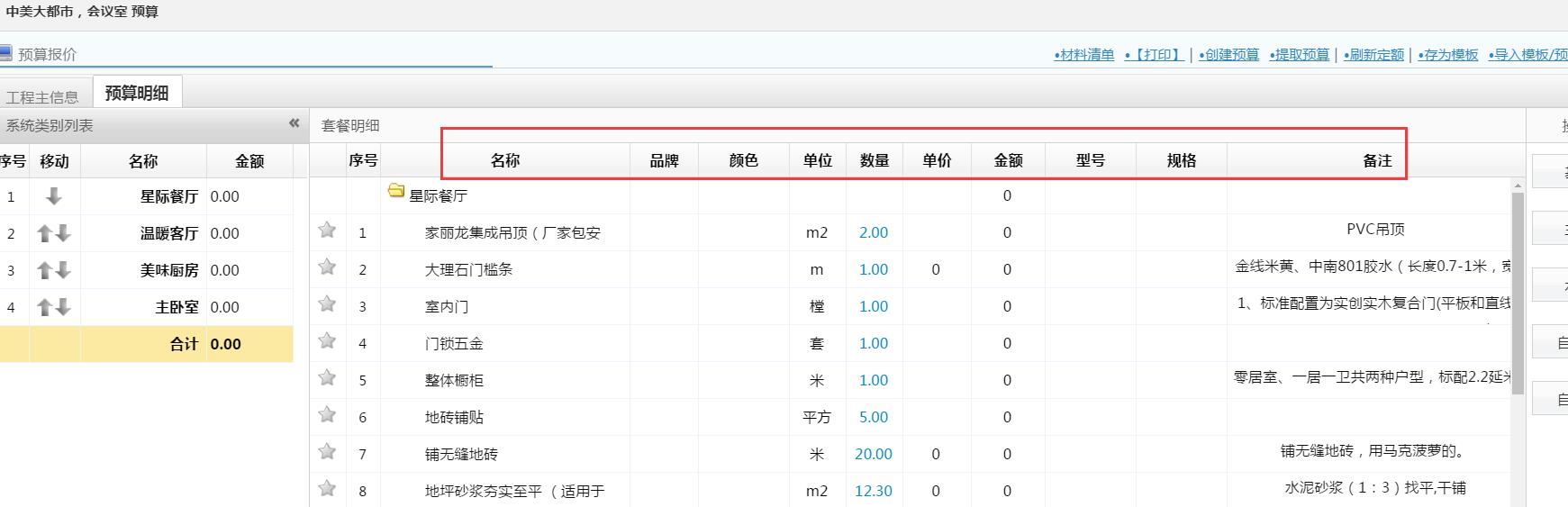Image resolution: width=1568 pixels, height=507 pixels.
Task: Toggle the favorite star for 整体橱柜
Action: [x=327, y=378]
